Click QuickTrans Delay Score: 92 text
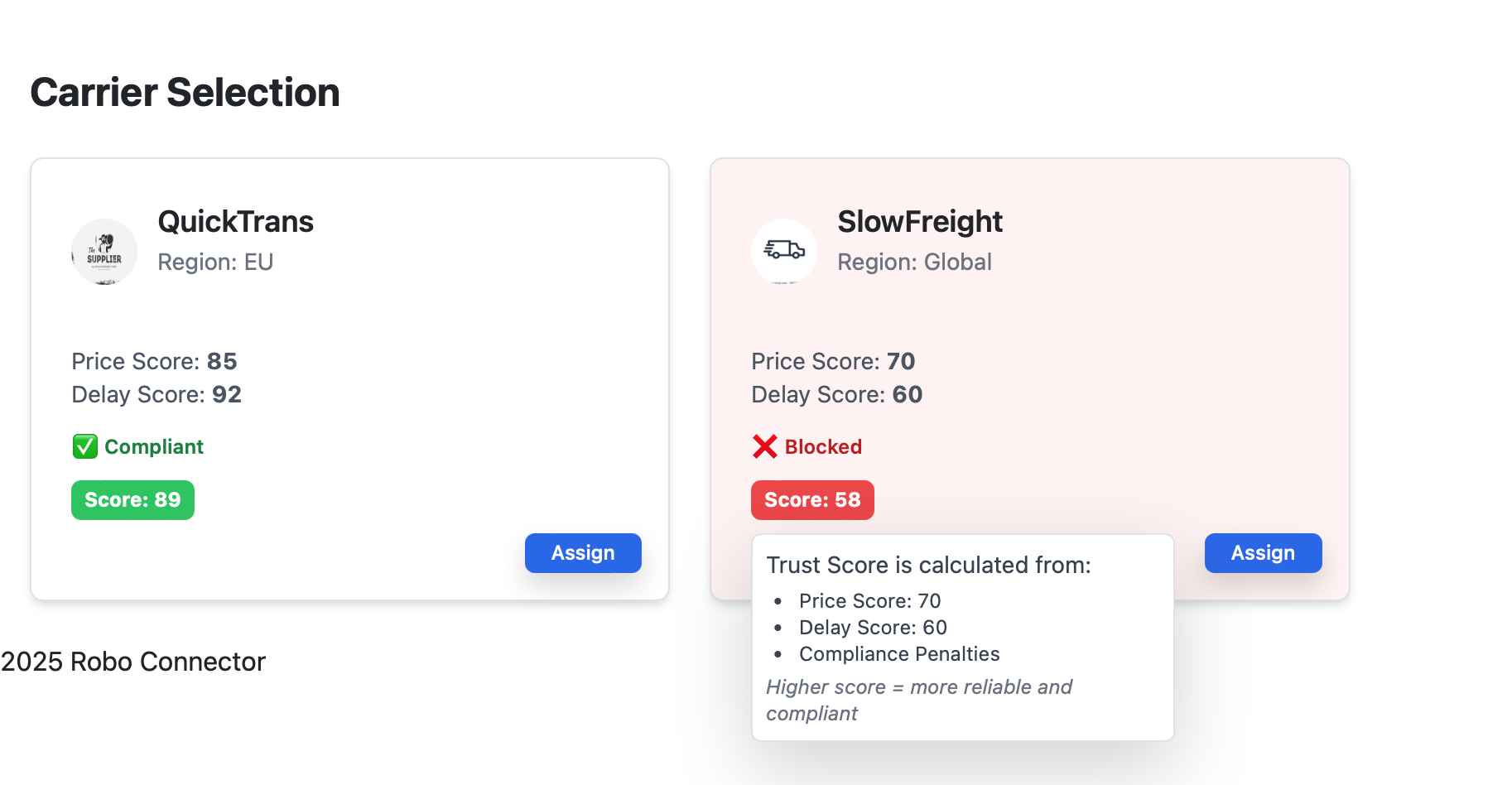The width and height of the screenshot is (1512, 785). coord(156,394)
